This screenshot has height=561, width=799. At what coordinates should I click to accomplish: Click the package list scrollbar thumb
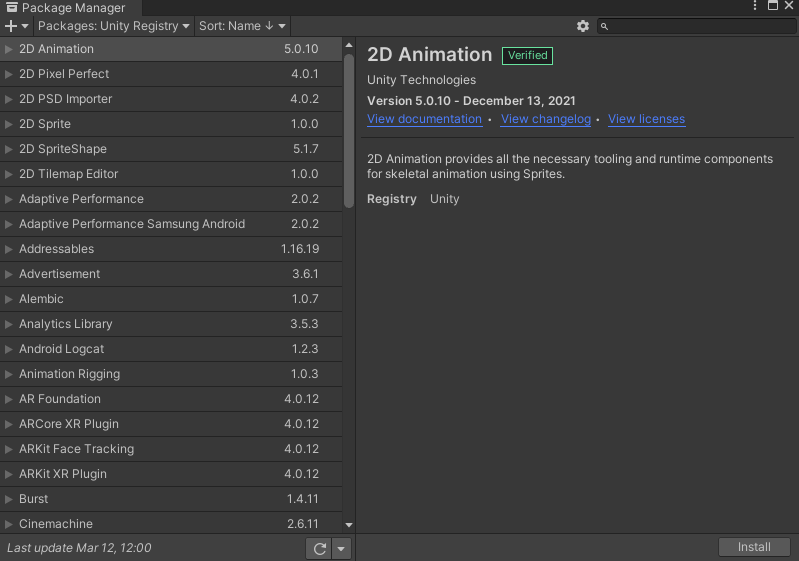coord(349,131)
